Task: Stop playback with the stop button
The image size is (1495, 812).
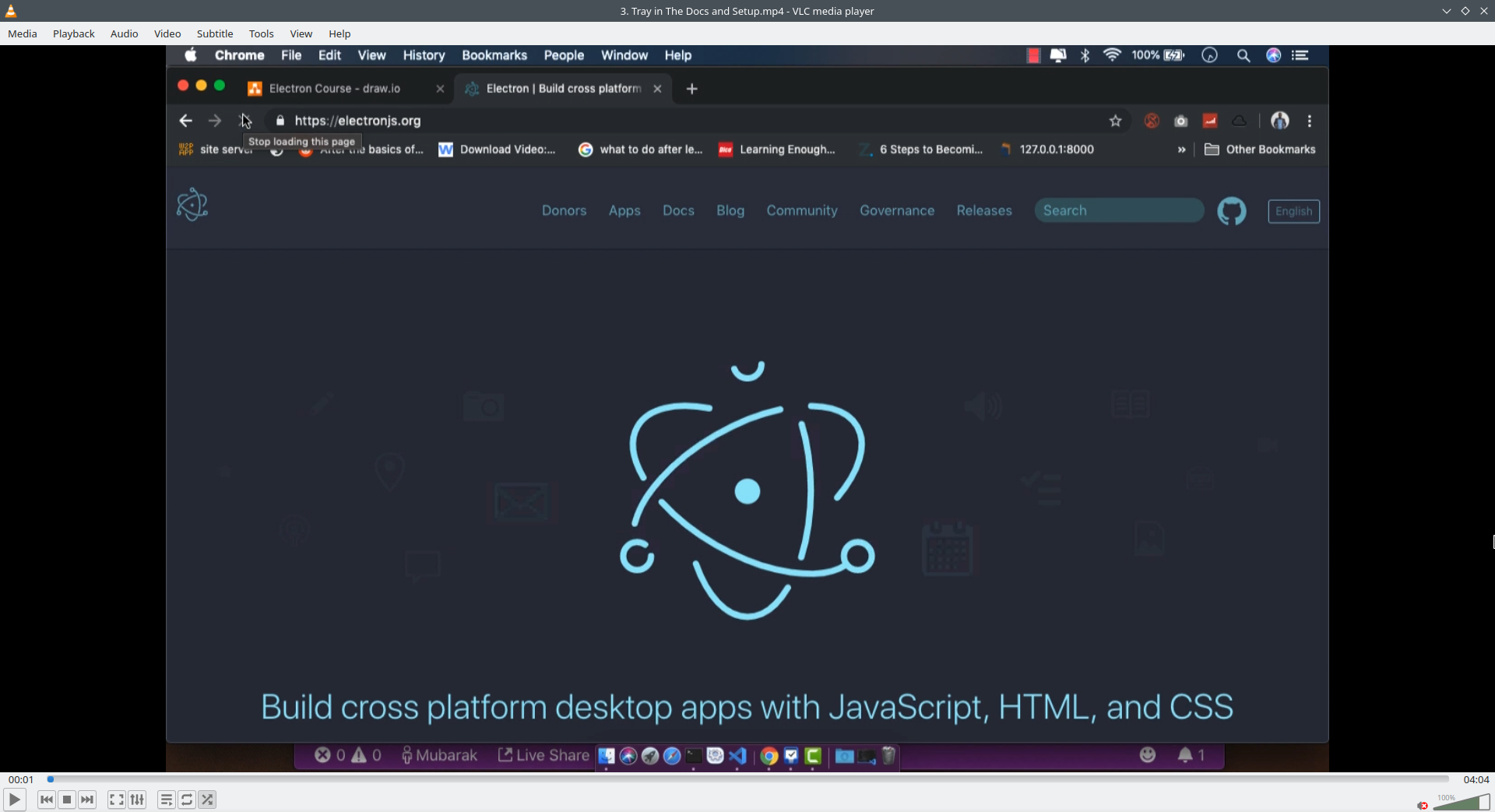Action: click(x=67, y=800)
